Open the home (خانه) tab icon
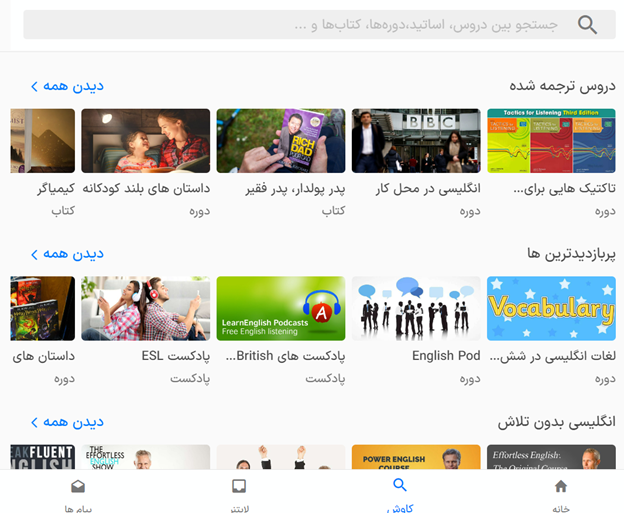The image size is (624, 513). 561,486
